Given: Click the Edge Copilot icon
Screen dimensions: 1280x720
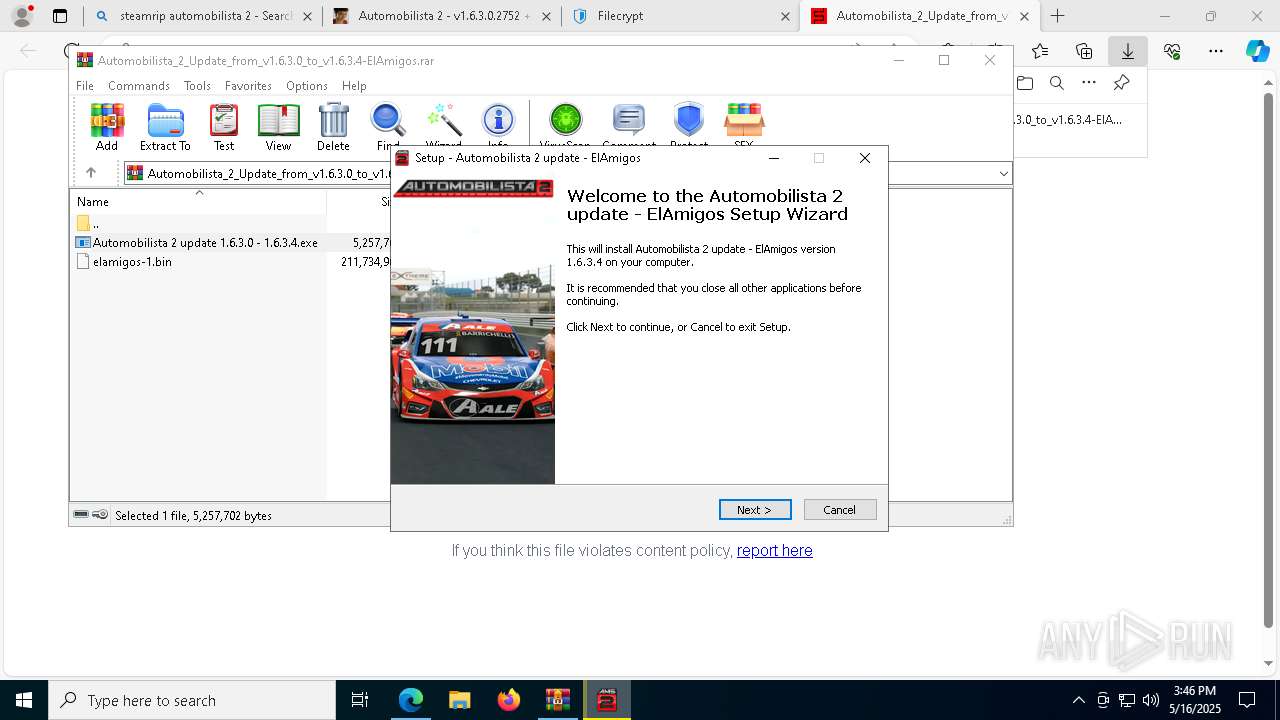Looking at the screenshot, I should (x=1257, y=51).
